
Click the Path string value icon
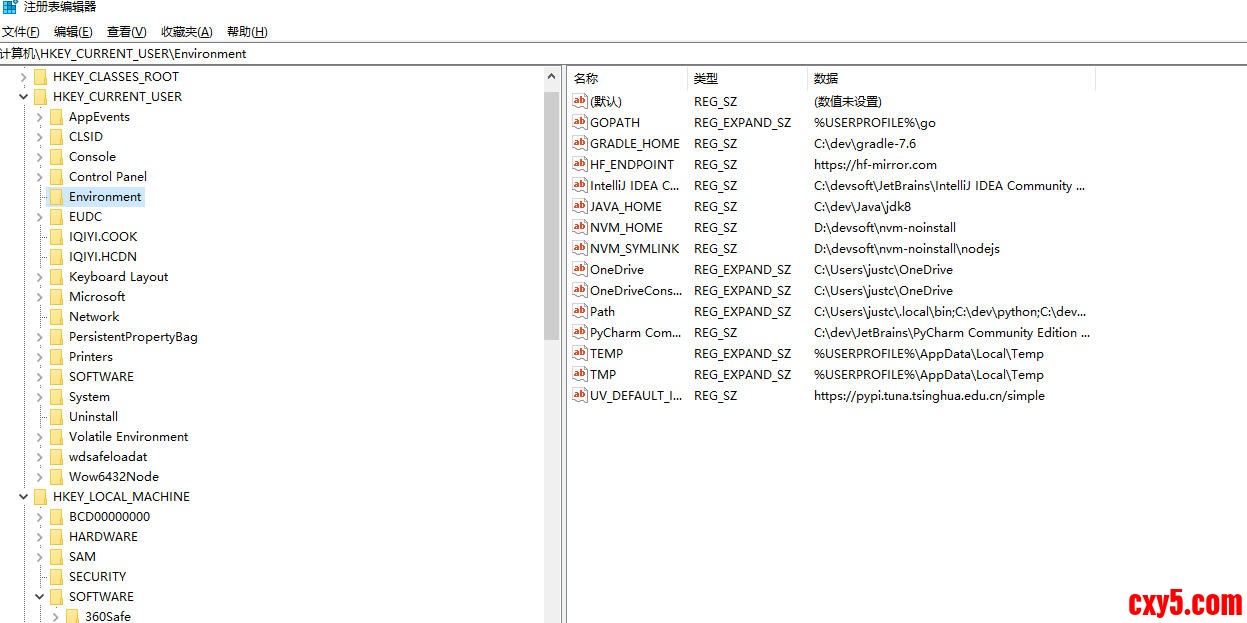point(580,311)
